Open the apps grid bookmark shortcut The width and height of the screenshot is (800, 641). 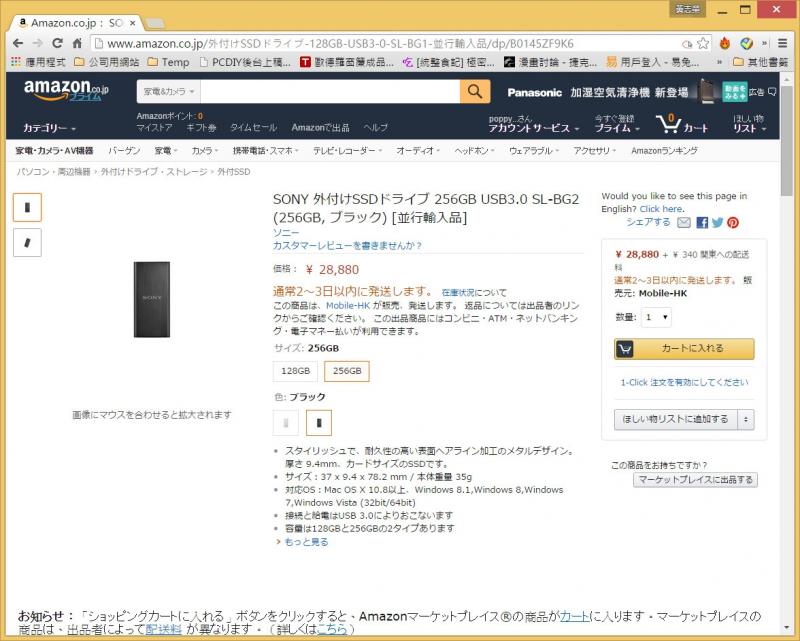[x=16, y=62]
